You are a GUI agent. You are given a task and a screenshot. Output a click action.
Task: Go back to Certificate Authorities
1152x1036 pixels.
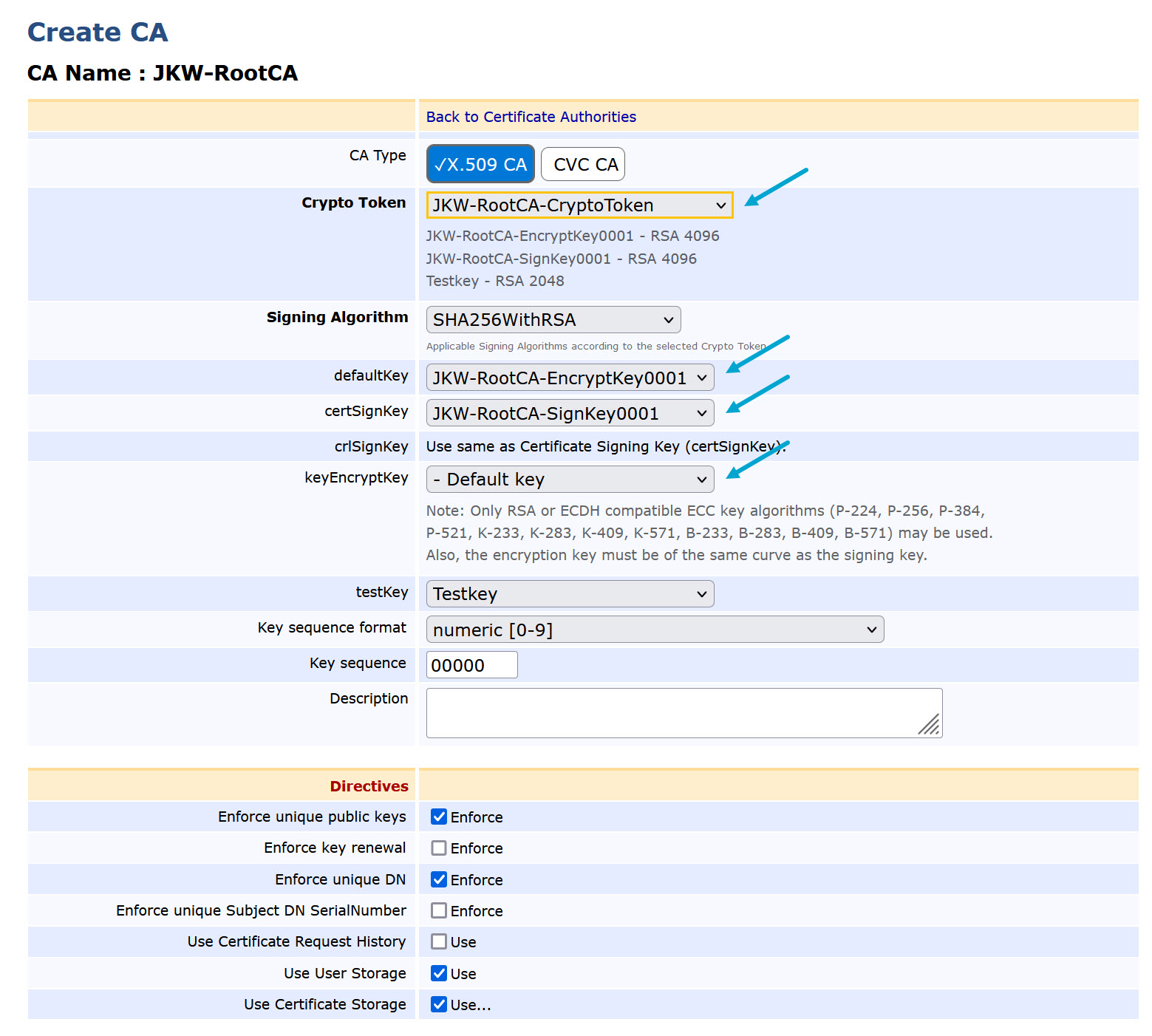[531, 117]
